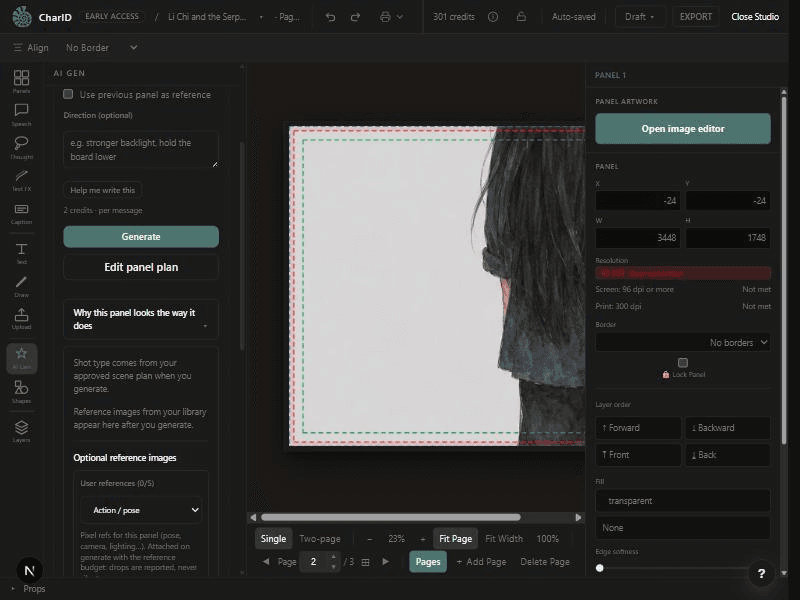This screenshot has height=600, width=800.
Task: Open credits info icon
Action: (493, 17)
